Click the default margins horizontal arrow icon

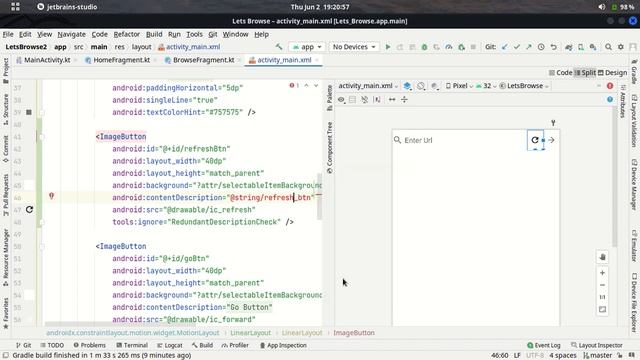392,99
